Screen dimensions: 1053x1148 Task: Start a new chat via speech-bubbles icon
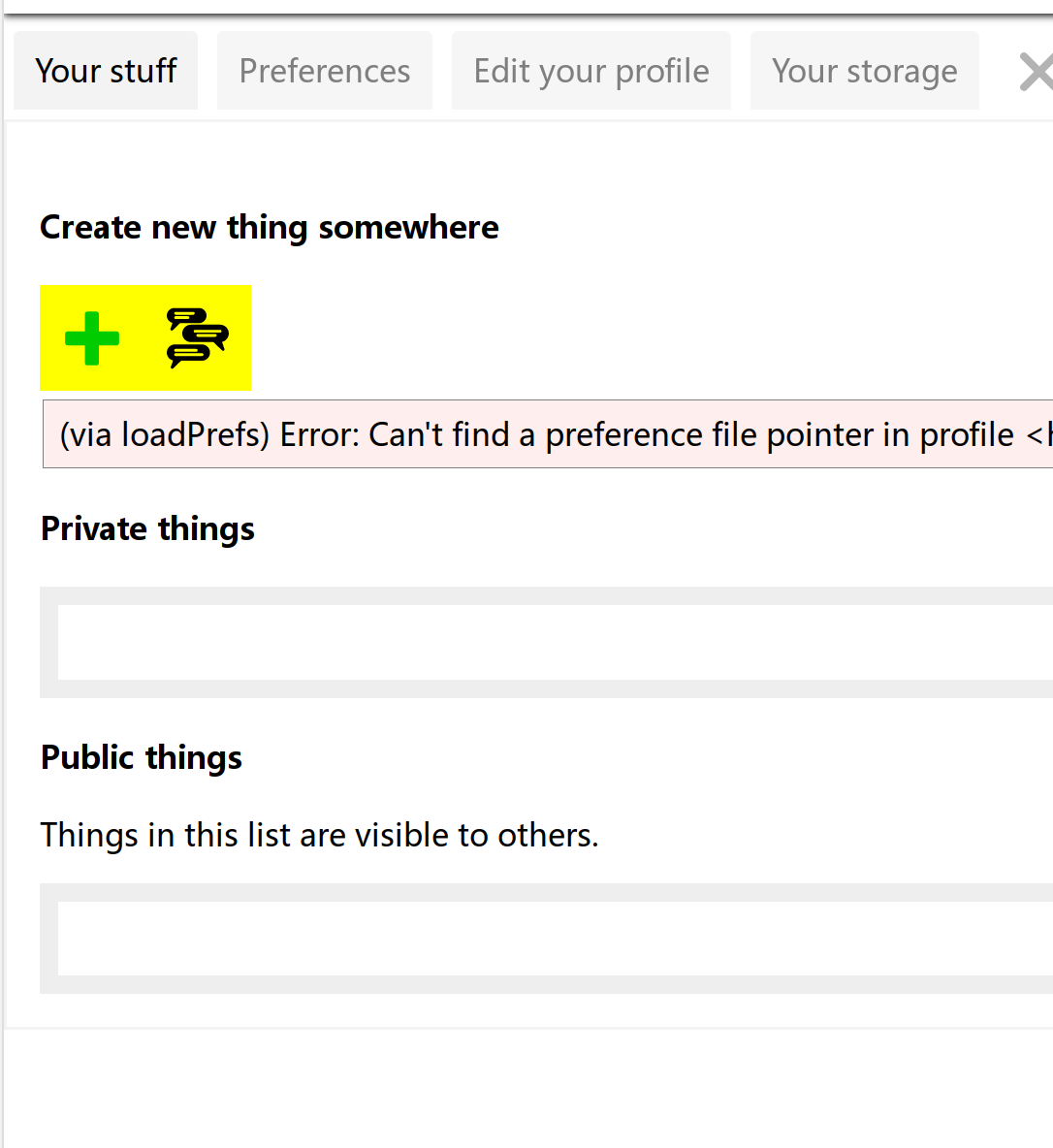coord(197,338)
